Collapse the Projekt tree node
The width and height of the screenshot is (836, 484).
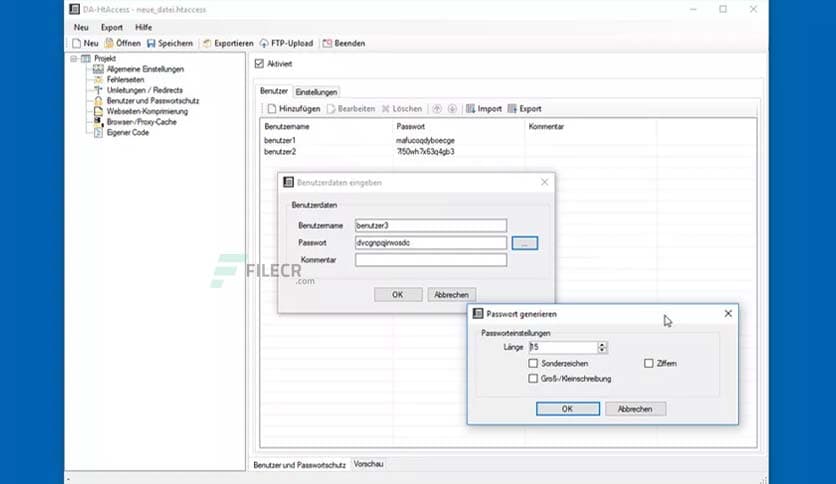74,59
